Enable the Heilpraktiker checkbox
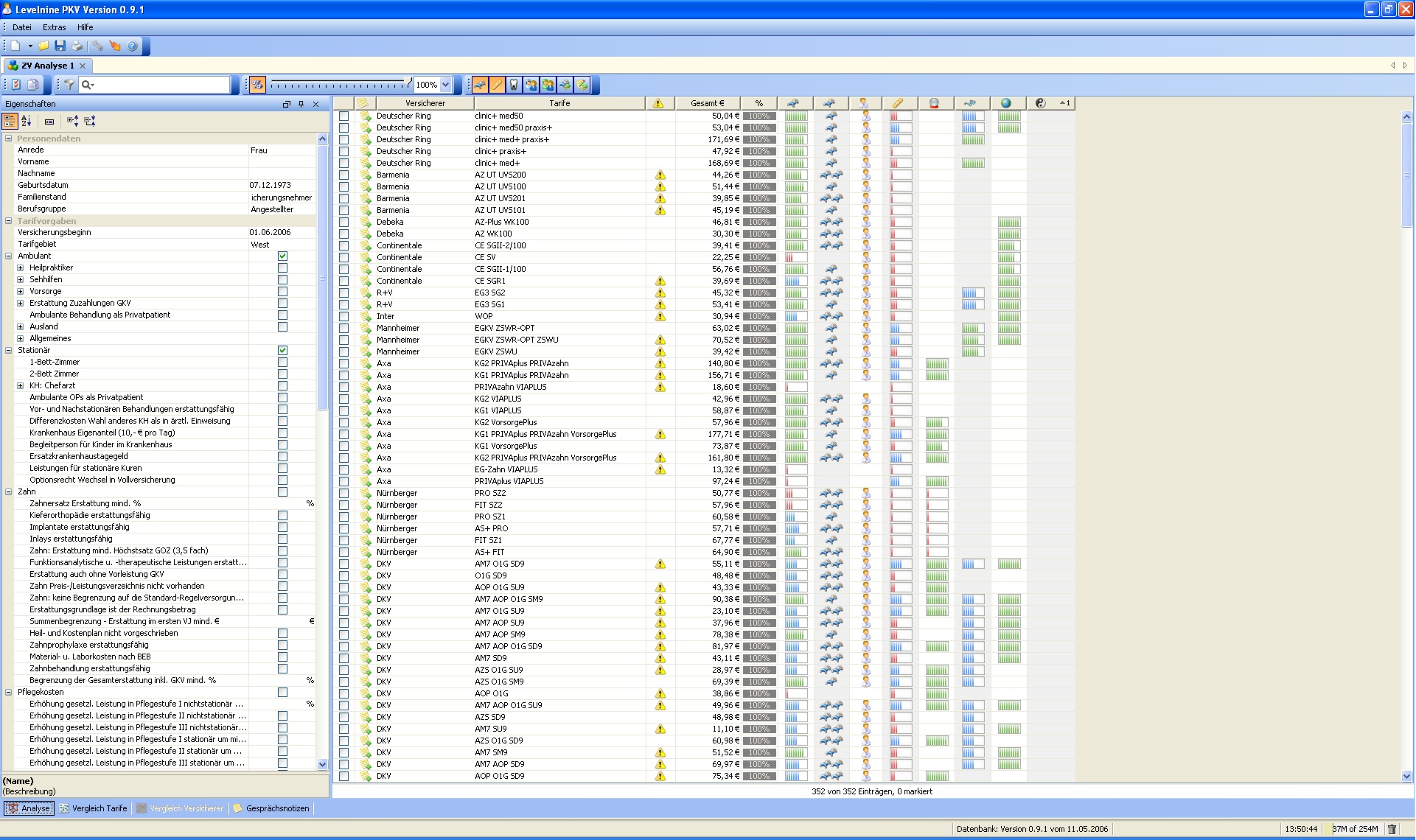 point(282,267)
